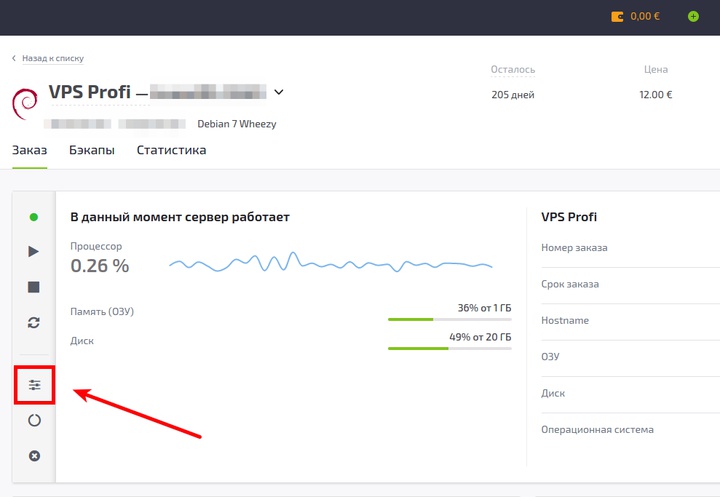Click the ОЗУ row in details panel
The height and width of the screenshot is (497, 720).
pos(630,357)
